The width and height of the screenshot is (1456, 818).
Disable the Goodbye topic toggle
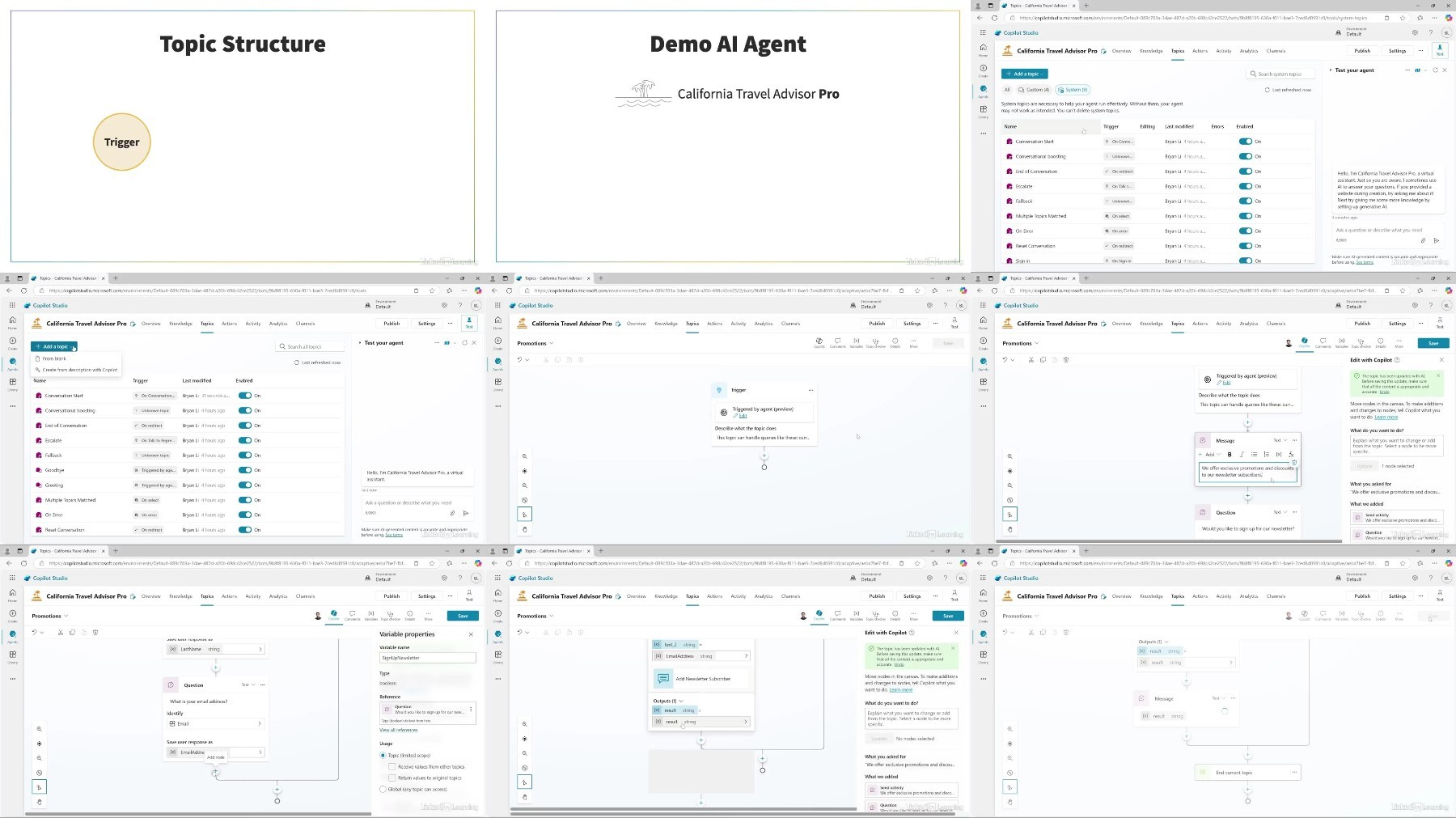pyautogui.click(x=245, y=470)
